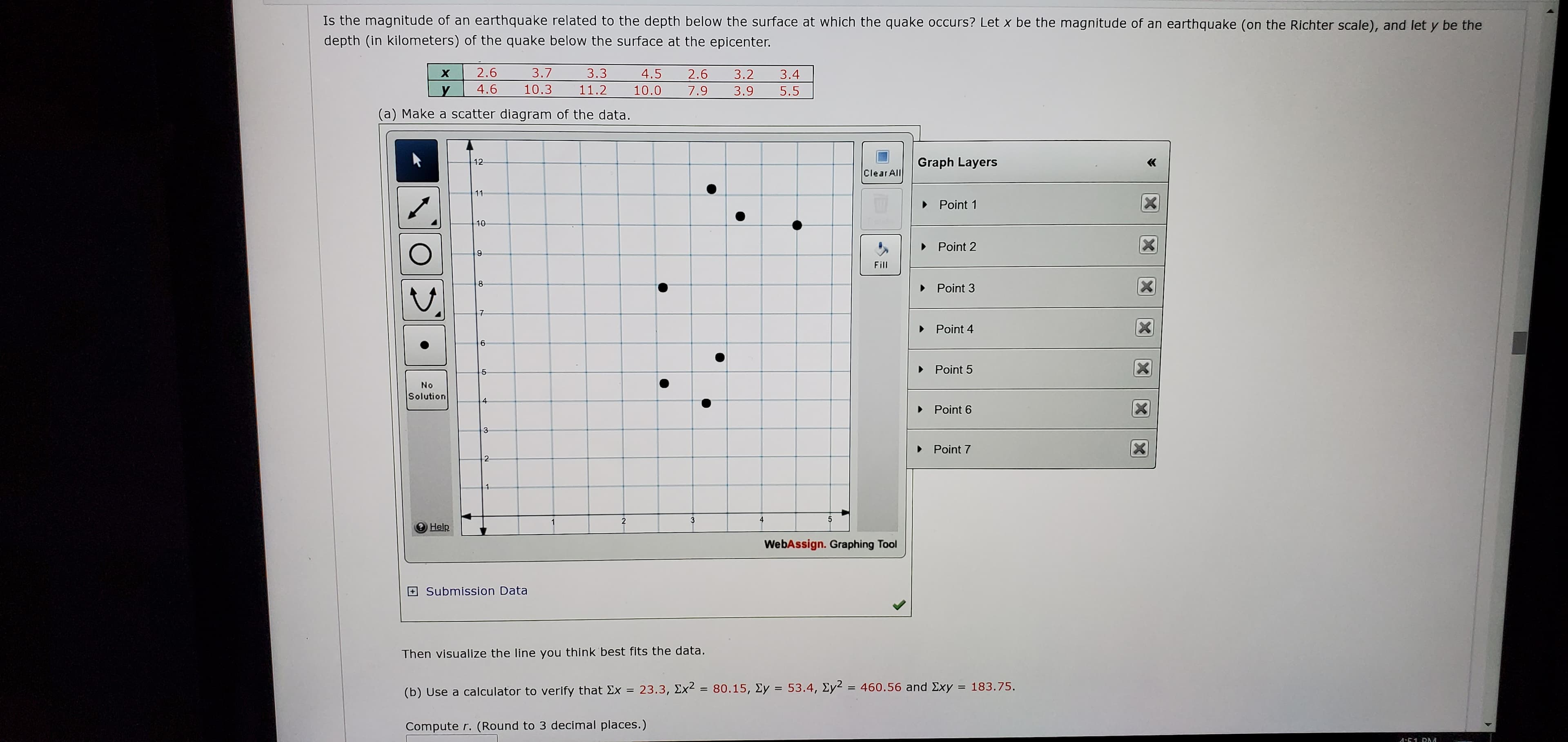This screenshot has width=1568, height=742.
Task: Expand Point 3 layer details
Action: click(x=923, y=288)
